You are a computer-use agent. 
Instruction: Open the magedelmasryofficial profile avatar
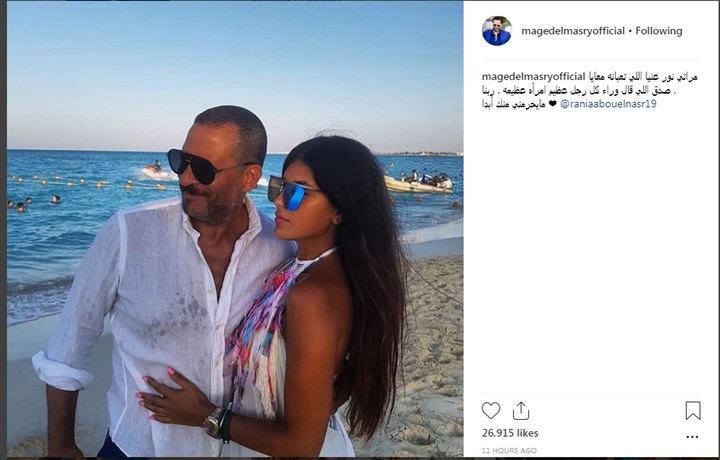click(497, 31)
